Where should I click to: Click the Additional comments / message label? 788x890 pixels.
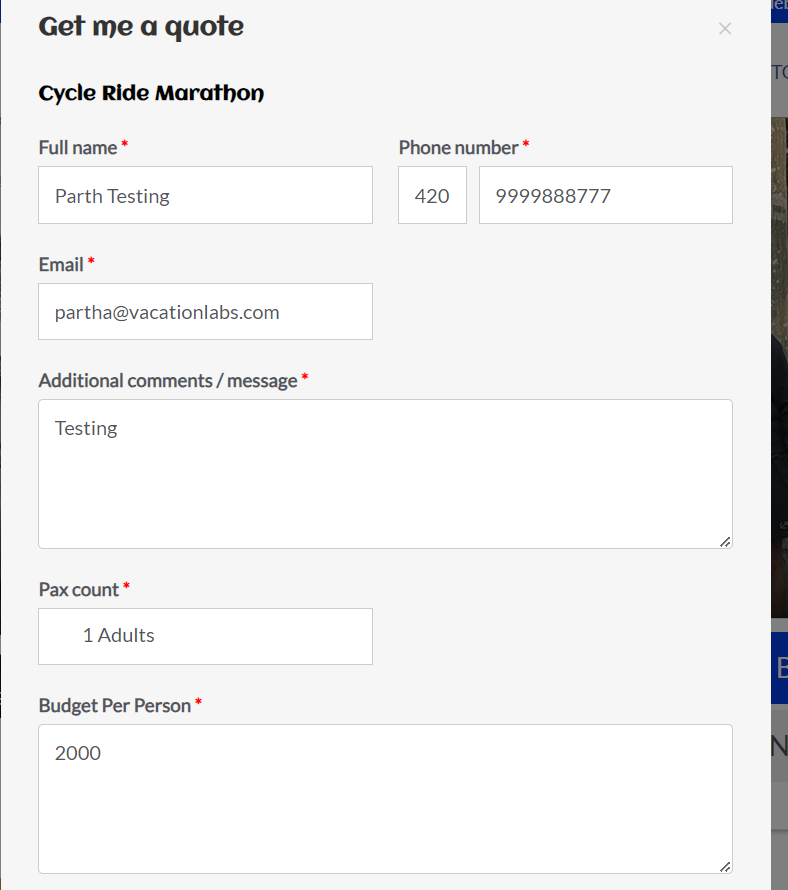[x=168, y=380]
